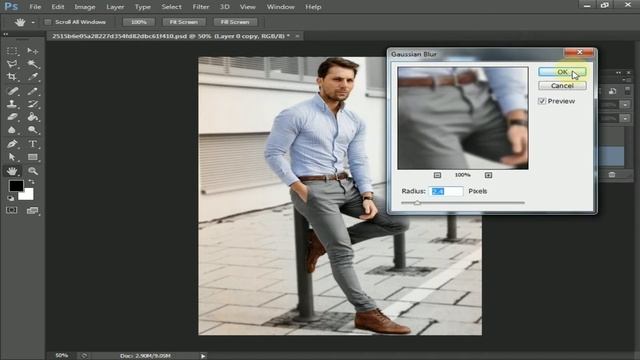The height and width of the screenshot is (360, 640).
Task: Select the History Brush tool
Action: [32, 104]
